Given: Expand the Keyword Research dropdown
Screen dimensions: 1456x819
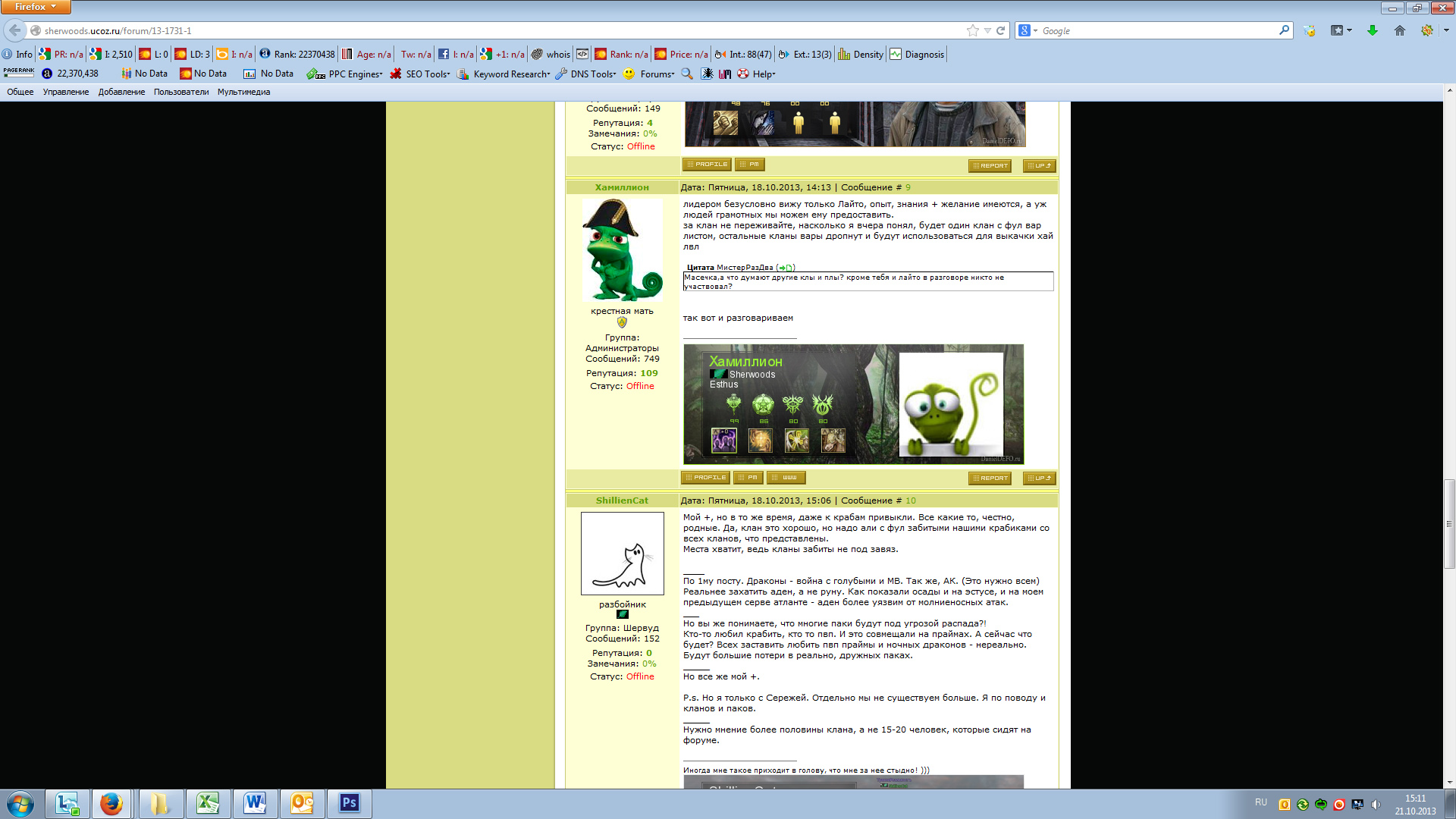Looking at the screenshot, I should (x=504, y=74).
